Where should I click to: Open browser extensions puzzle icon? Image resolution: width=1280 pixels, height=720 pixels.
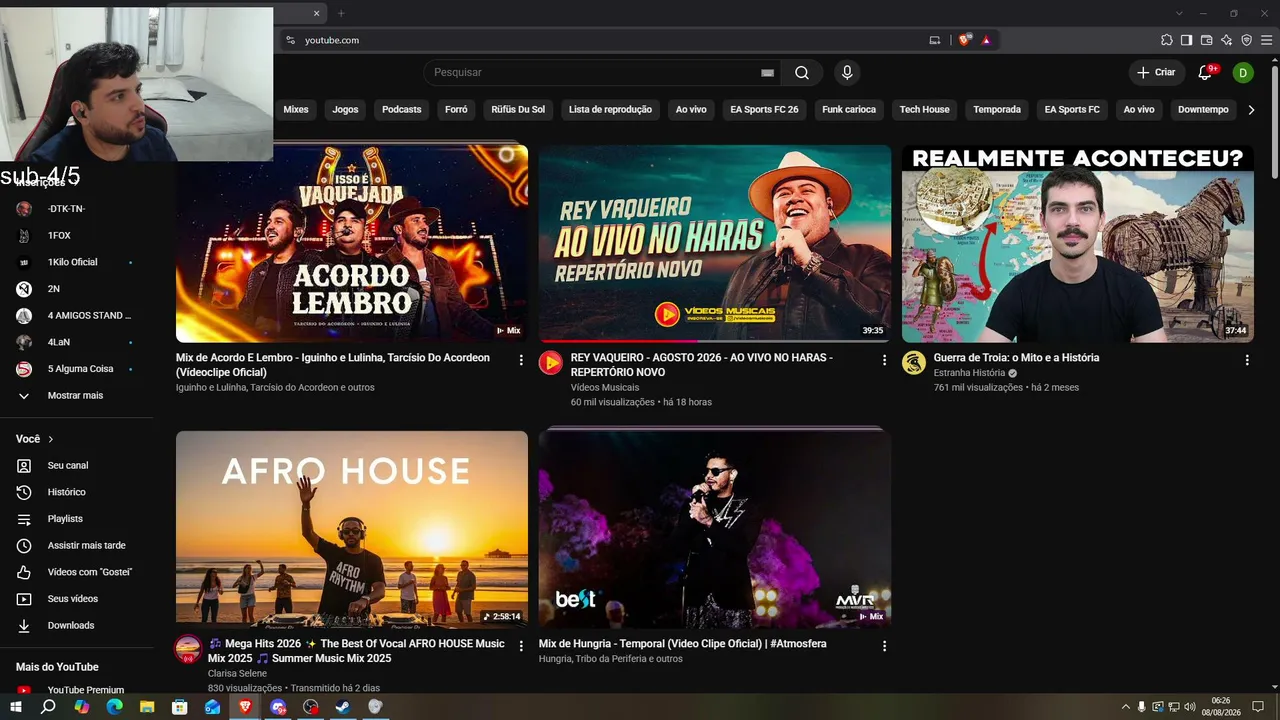1166,40
